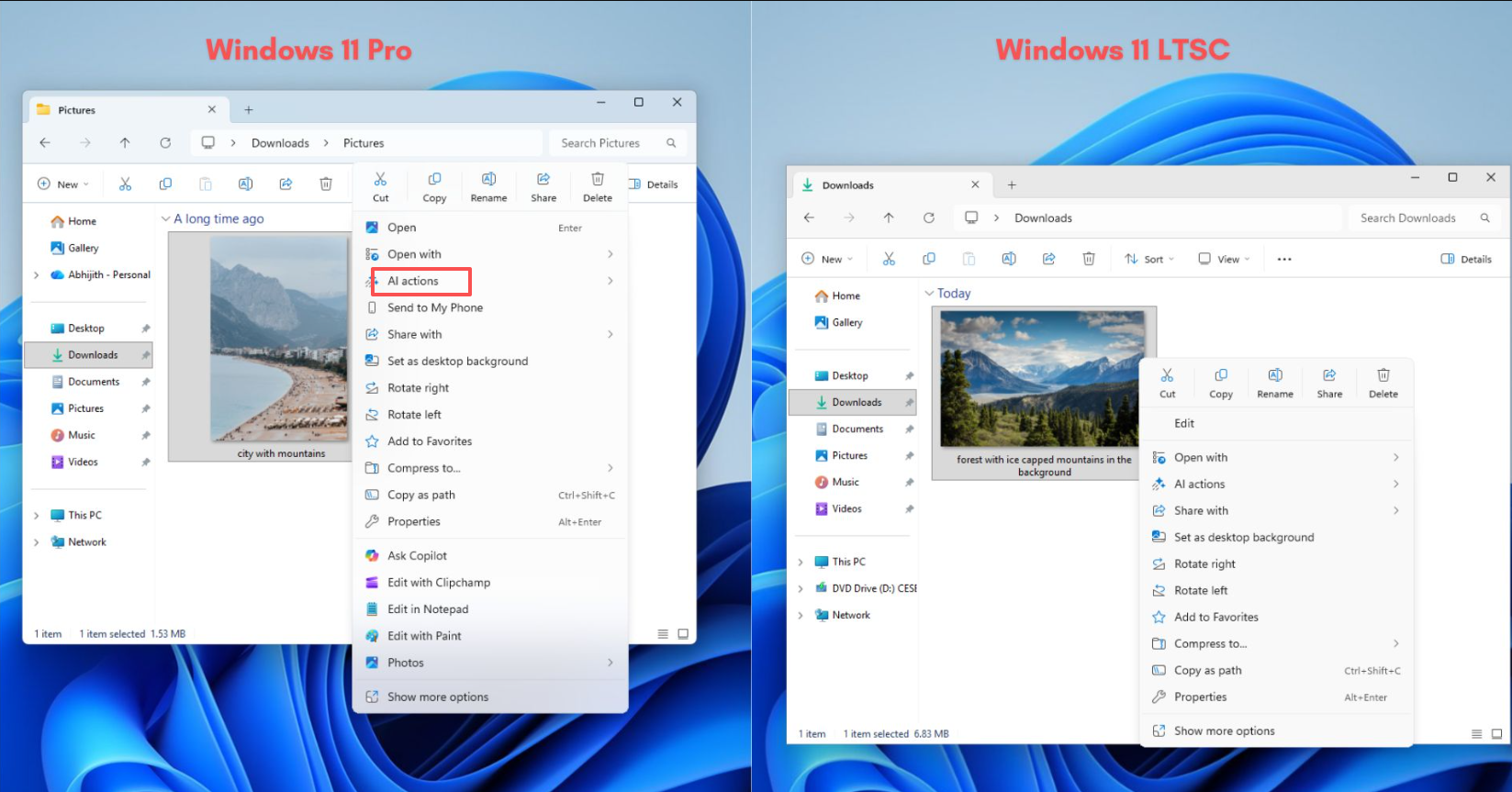Click refresh button in Pictures window

click(165, 143)
